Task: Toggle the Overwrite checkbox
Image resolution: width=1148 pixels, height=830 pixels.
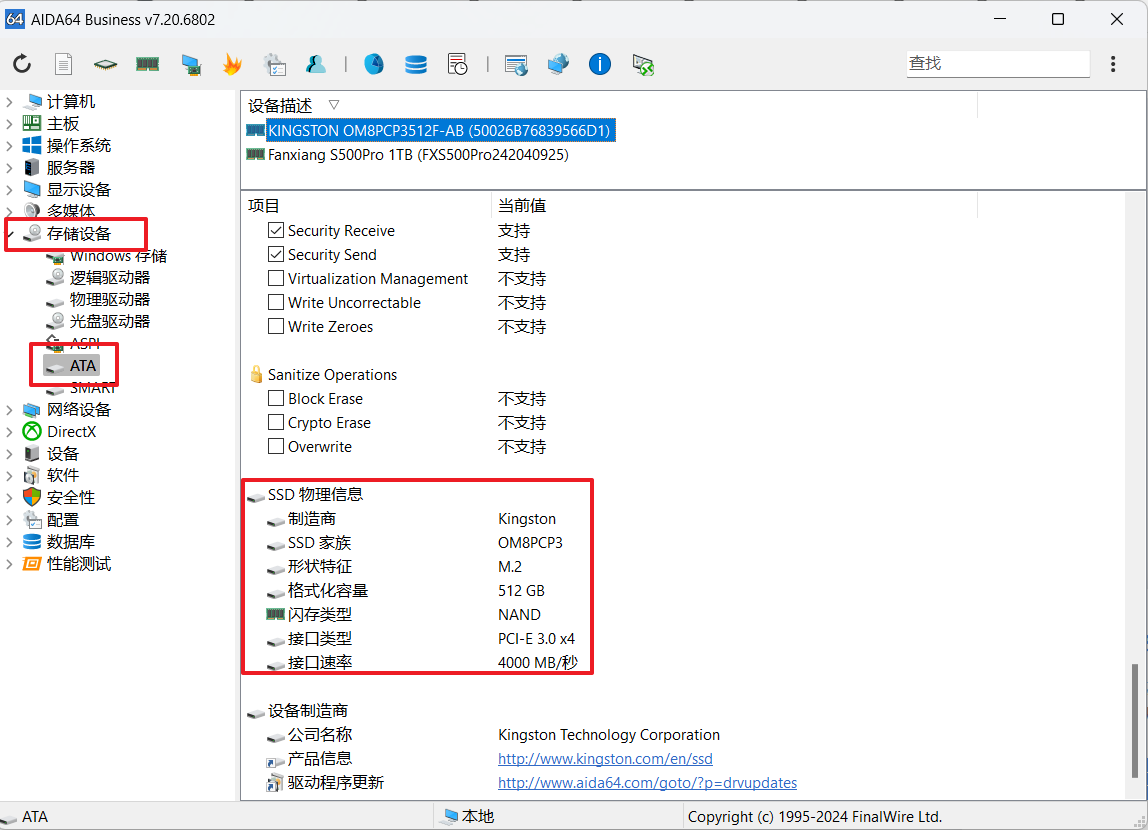Action: point(276,446)
